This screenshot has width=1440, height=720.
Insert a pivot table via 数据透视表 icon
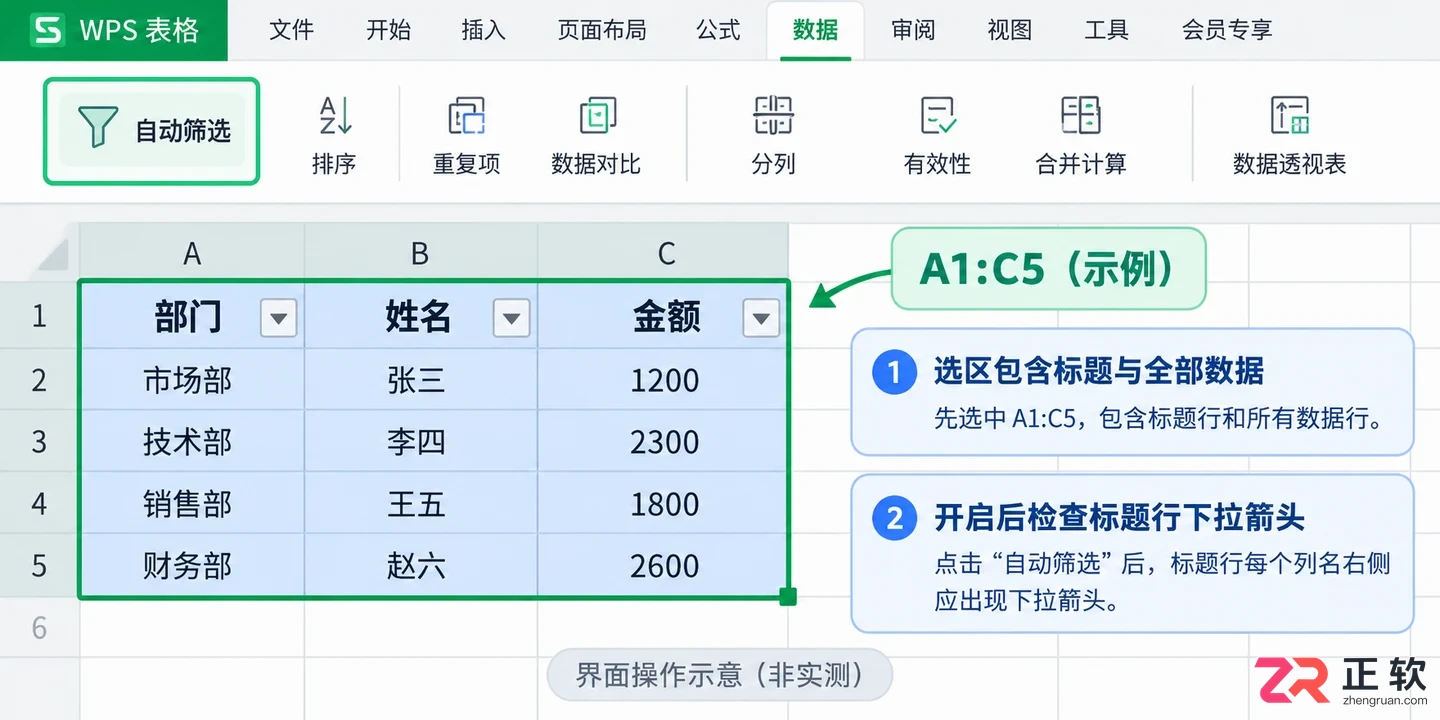(1290, 116)
